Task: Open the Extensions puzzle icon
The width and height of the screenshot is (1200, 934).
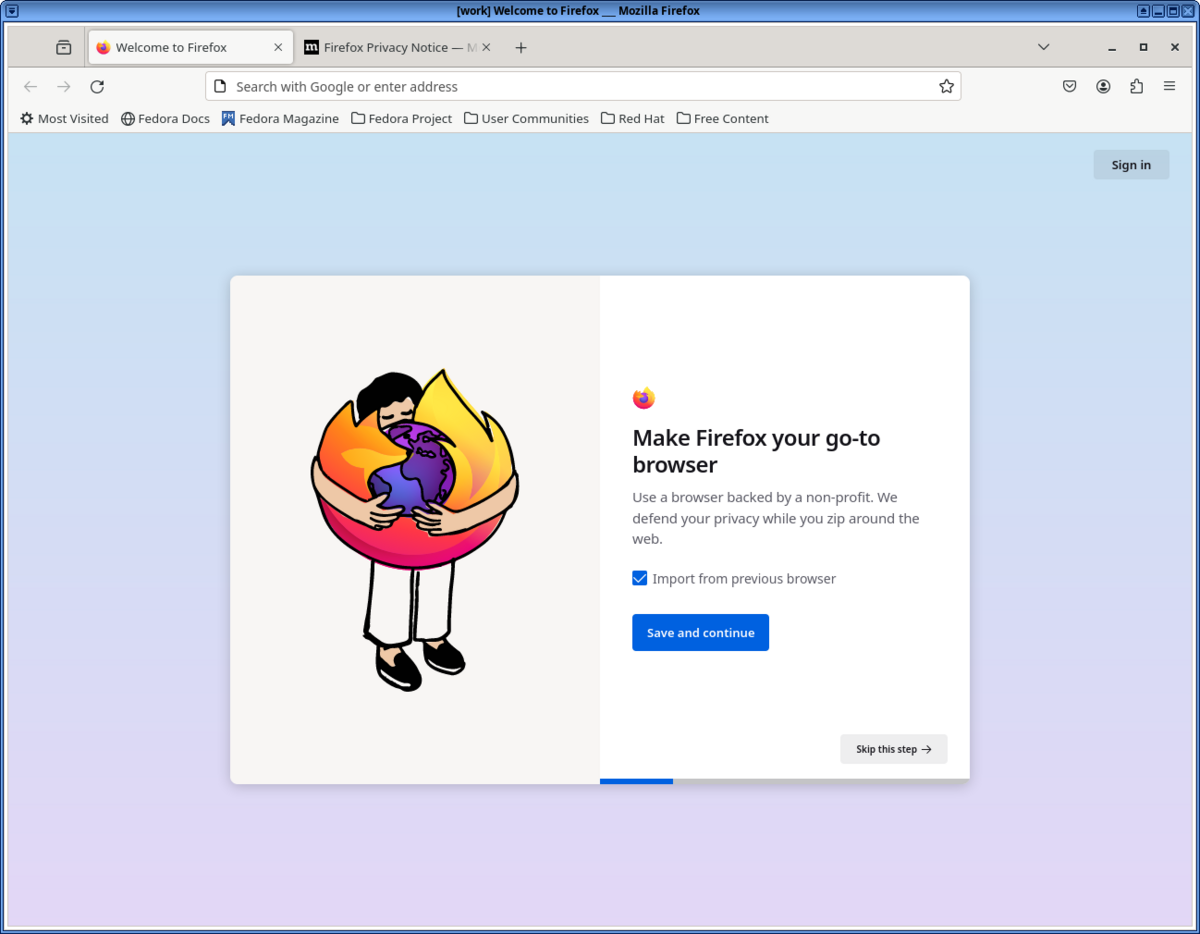Action: click(1136, 86)
